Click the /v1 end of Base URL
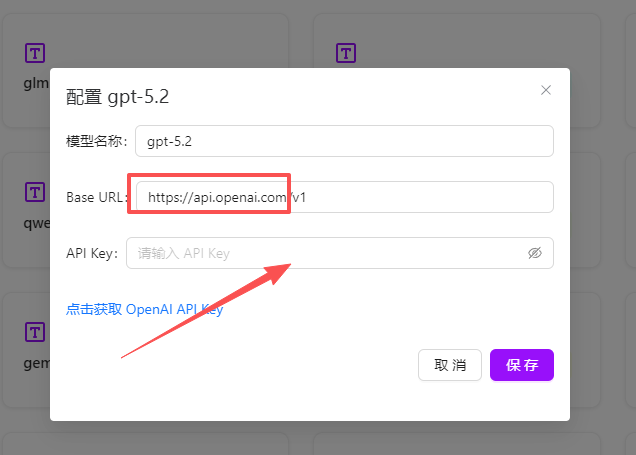The width and height of the screenshot is (636, 455). (x=300, y=197)
